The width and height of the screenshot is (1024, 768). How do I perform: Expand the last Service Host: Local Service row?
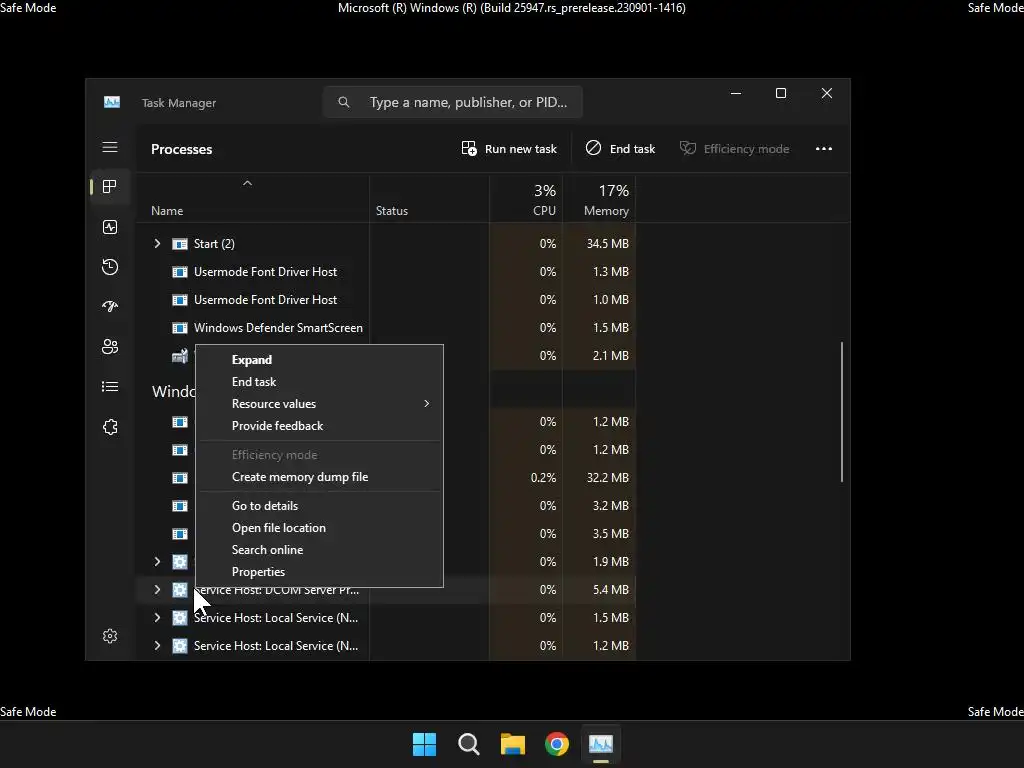pyautogui.click(x=157, y=646)
